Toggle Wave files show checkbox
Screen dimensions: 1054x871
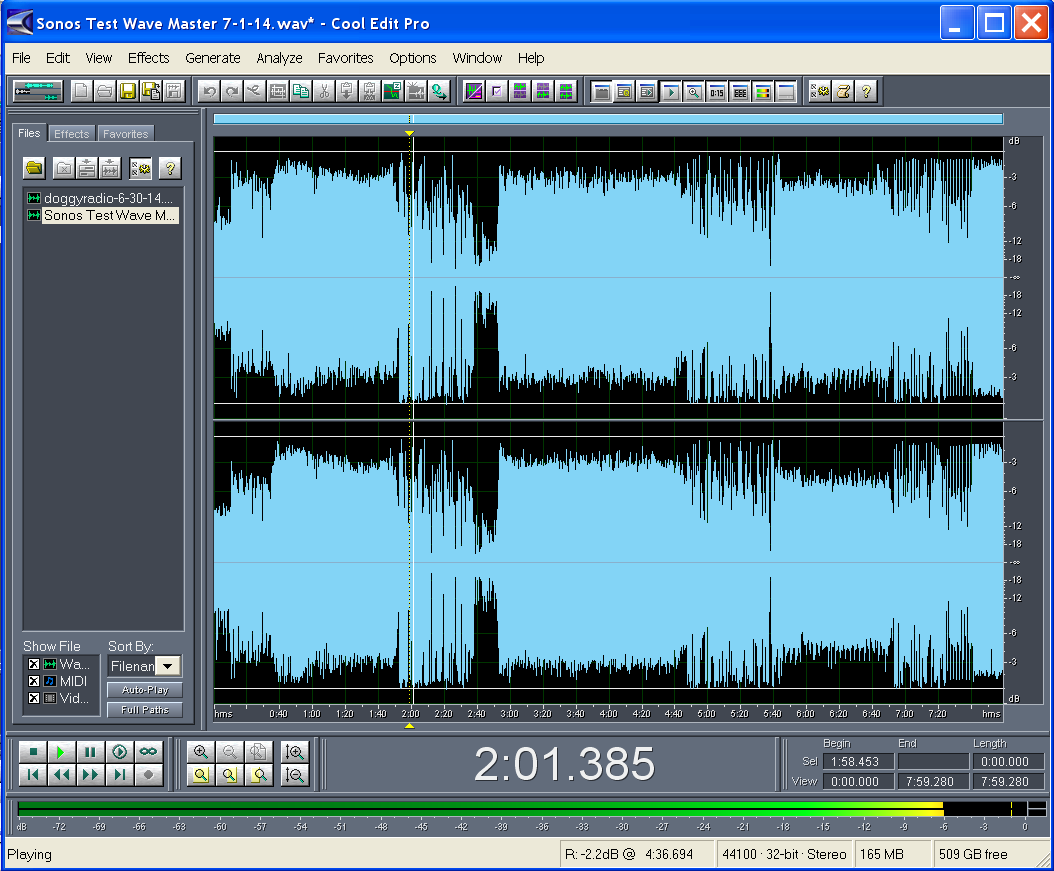coord(34,664)
